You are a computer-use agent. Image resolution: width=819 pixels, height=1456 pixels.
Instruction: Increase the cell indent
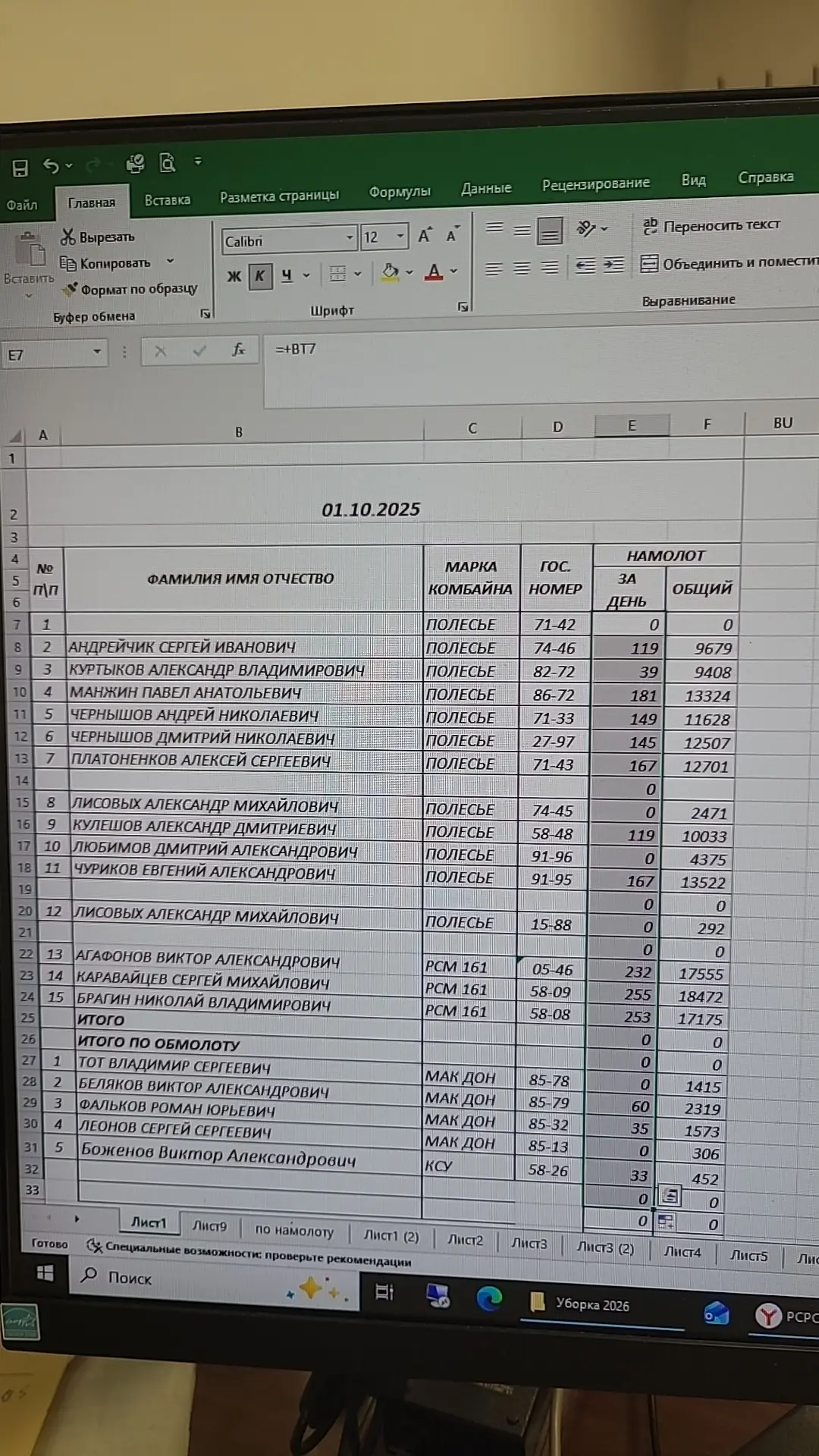pos(613,265)
